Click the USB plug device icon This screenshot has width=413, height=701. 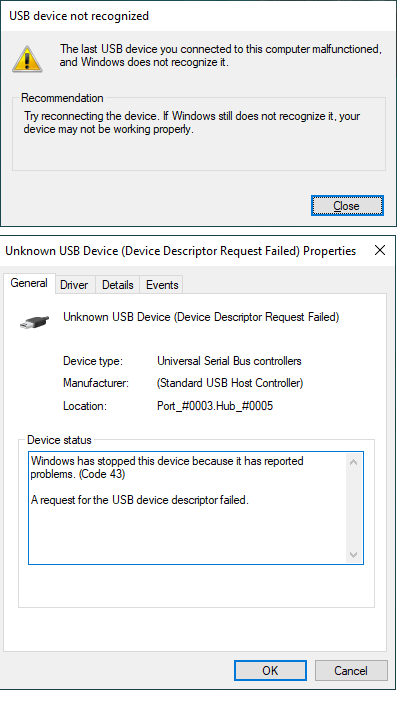coord(34,321)
